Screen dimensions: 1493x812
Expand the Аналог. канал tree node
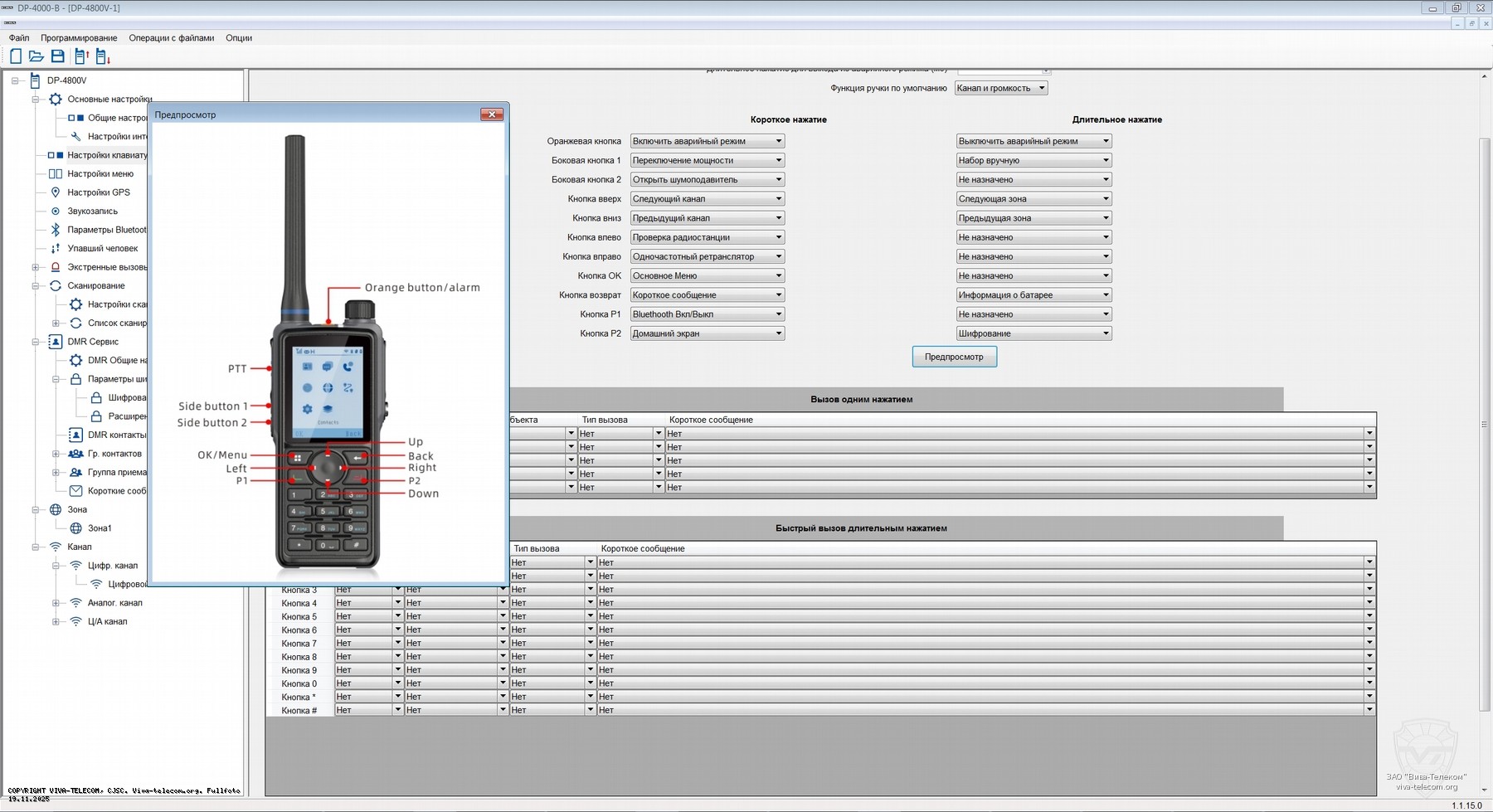(x=56, y=603)
